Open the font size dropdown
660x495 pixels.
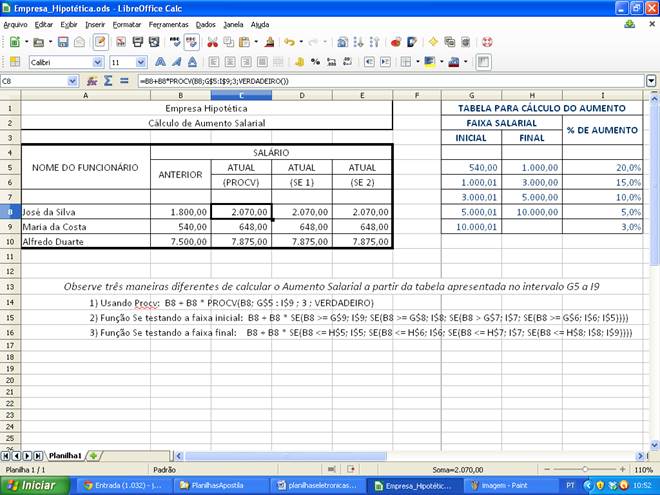pos(142,62)
